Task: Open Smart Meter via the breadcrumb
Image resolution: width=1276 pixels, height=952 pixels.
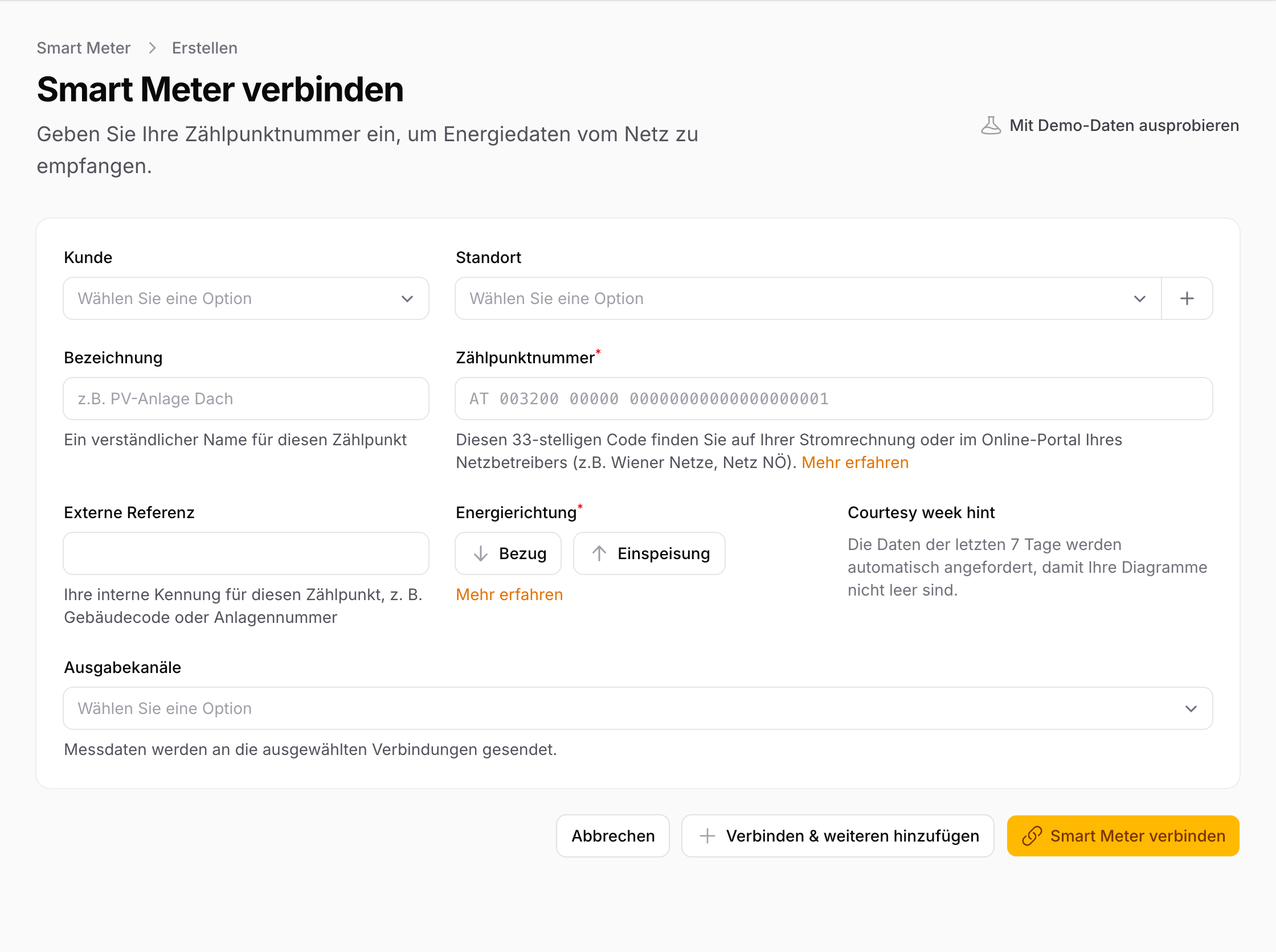Action: pyautogui.click(x=83, y=48)
